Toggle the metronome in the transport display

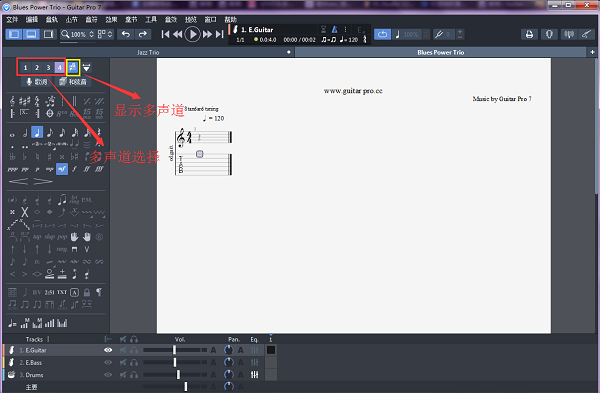[334, 29]
